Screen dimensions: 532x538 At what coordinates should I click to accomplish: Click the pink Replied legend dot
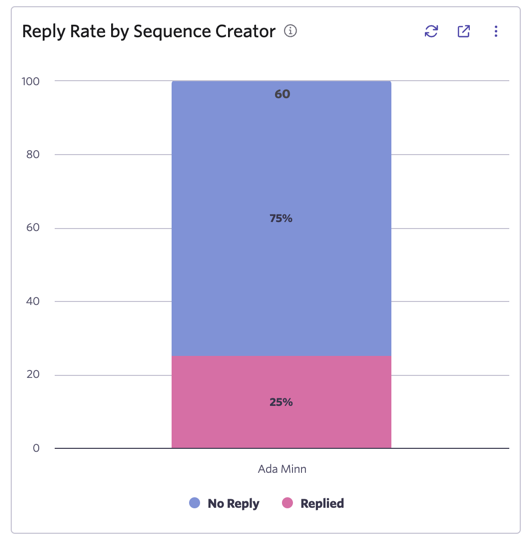tap(287, 503)
